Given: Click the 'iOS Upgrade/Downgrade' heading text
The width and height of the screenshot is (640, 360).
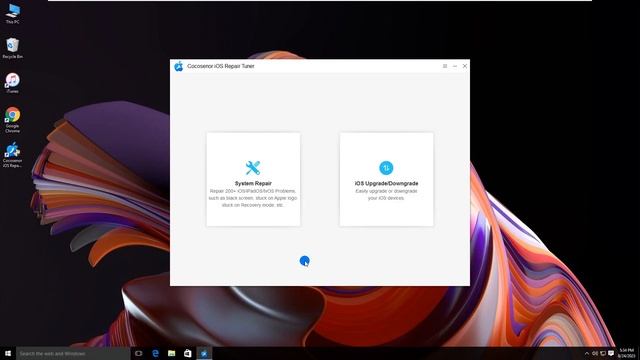Looking at the screenshot, I should pos(386,184).
